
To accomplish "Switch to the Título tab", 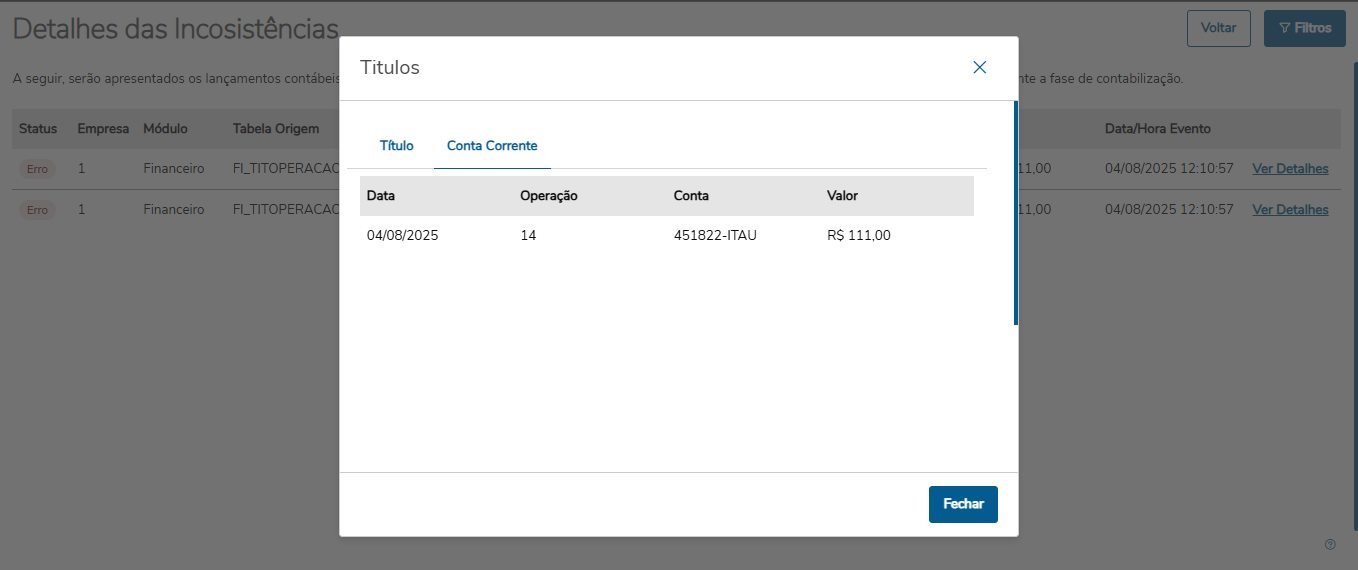I will tap(397, 146).
